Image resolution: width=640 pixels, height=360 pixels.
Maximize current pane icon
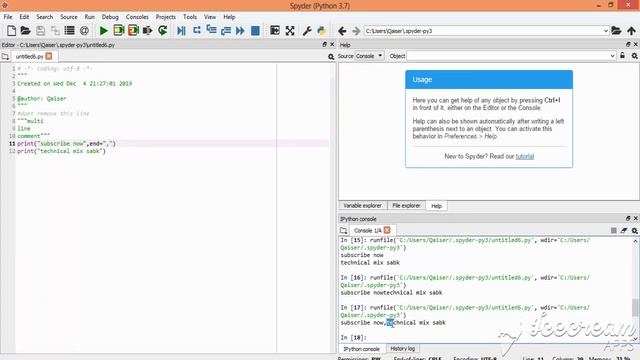click(x=275, y=31)
